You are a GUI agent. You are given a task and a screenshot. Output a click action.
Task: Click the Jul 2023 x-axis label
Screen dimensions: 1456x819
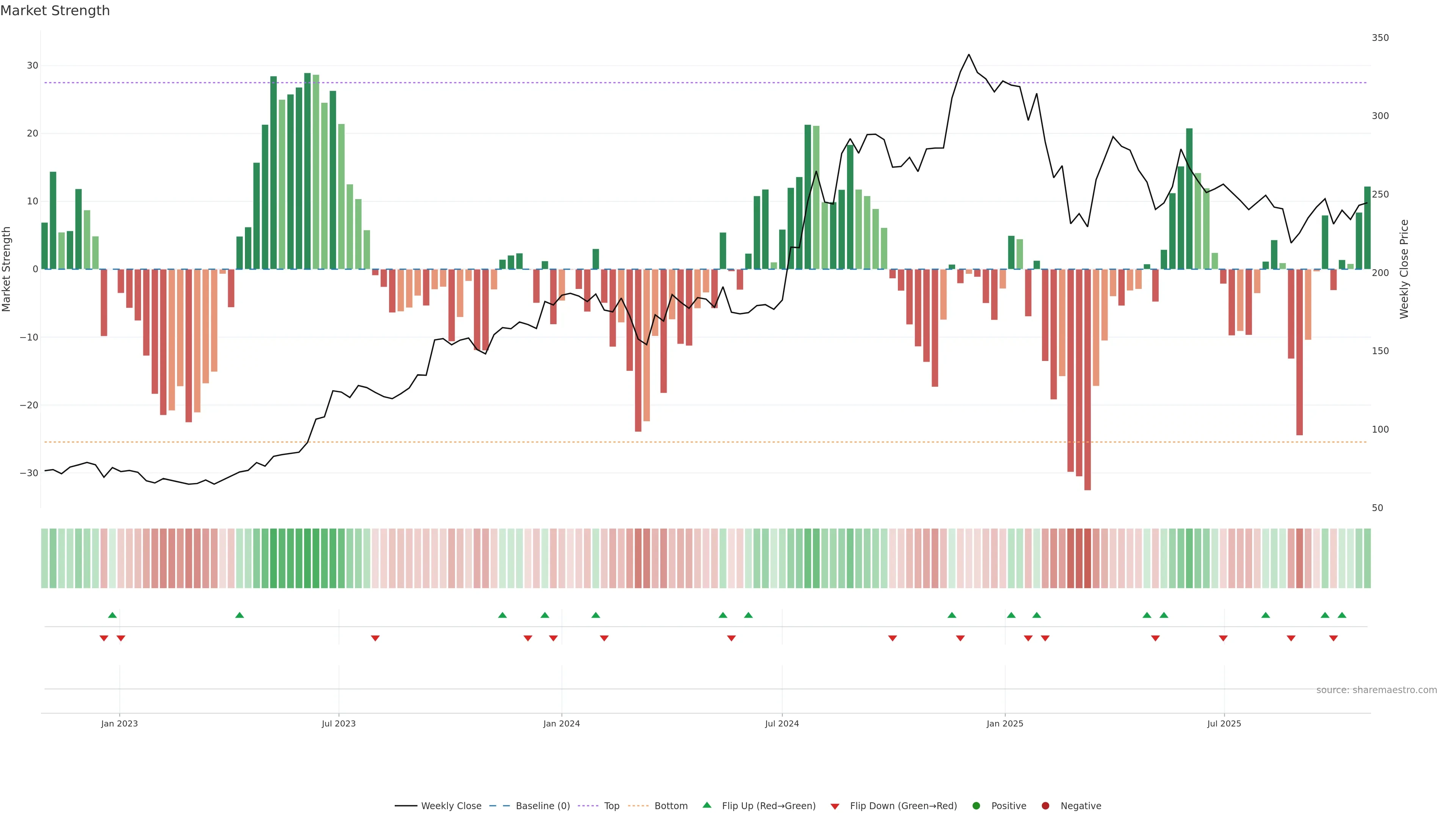tap(339, 723)
